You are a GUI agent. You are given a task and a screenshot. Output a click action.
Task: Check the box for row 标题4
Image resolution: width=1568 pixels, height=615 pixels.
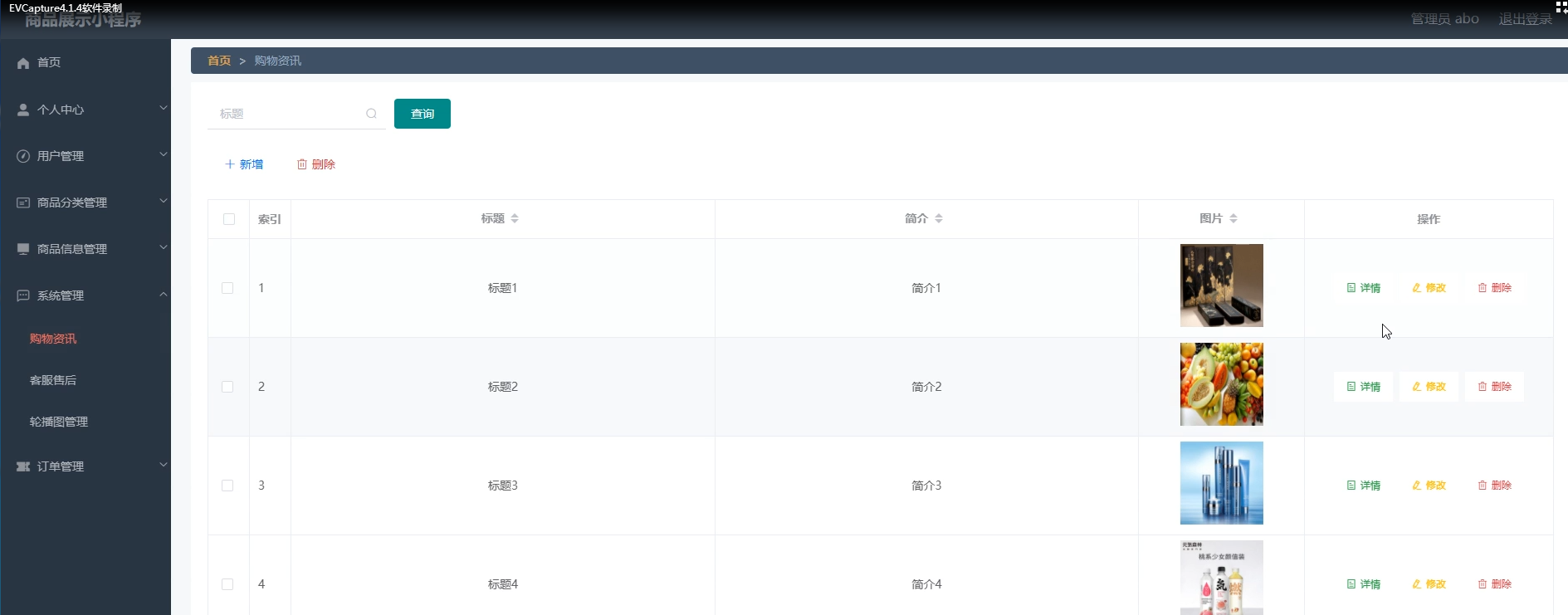coord(227,584)
